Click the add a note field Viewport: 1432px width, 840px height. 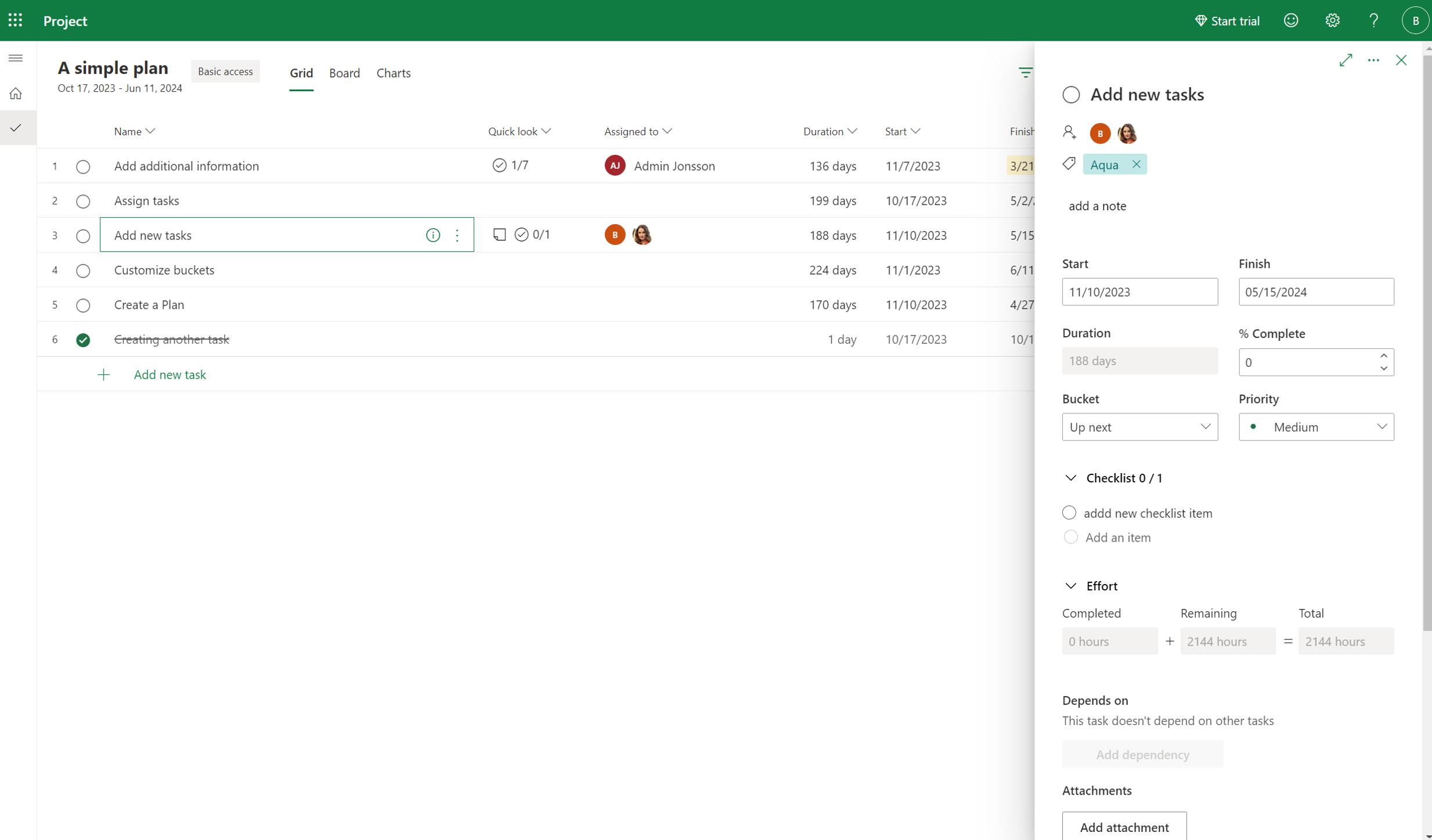tap(1098, 206)
